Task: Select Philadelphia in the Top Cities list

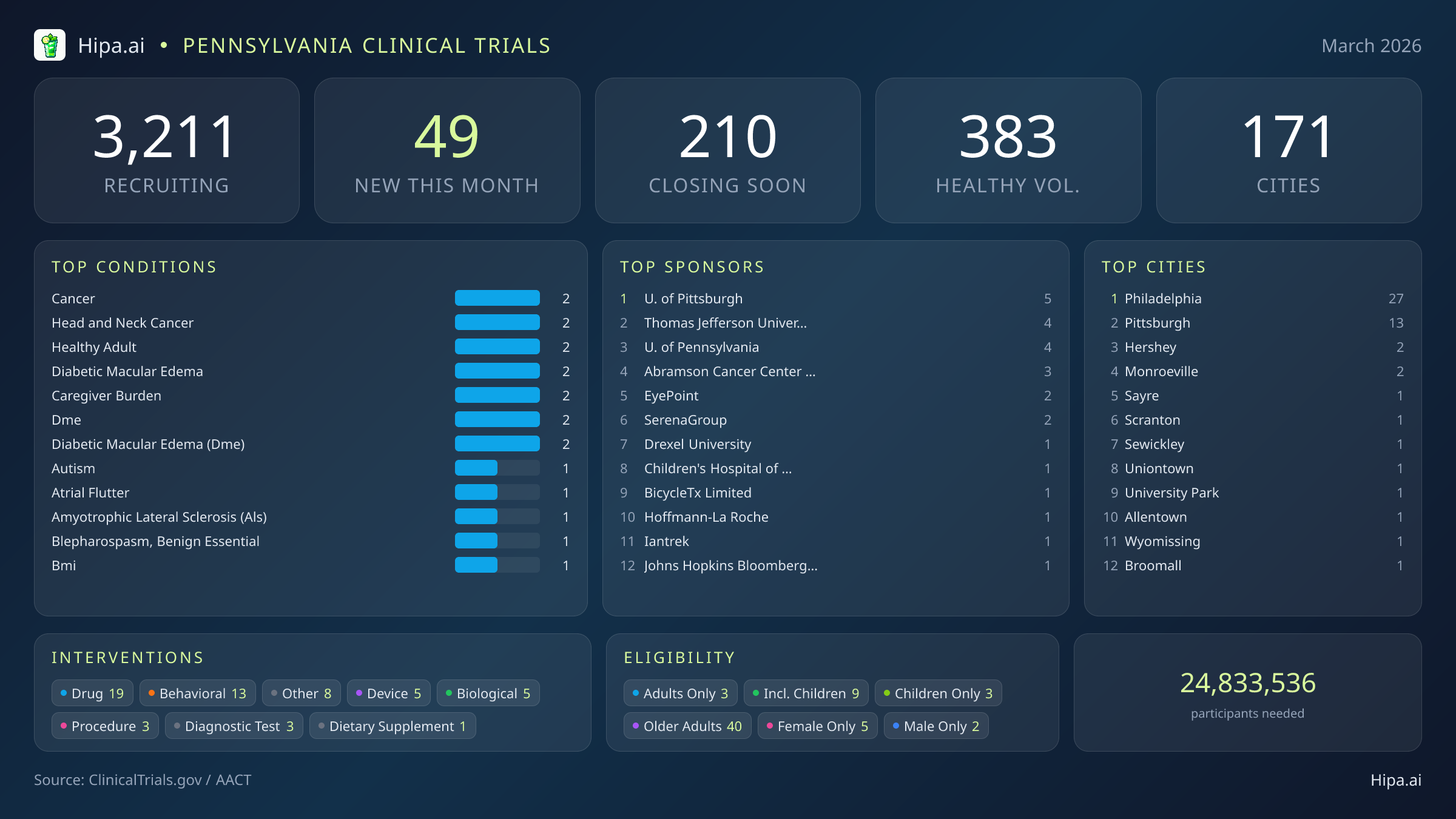Action: (1162, 298)
